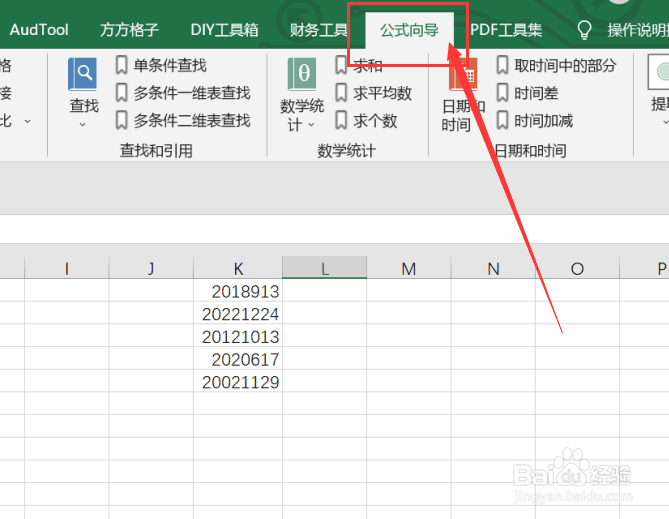The image size is (669, 519).
Task: Choose 求平均数 command
Action: [382, 93]
